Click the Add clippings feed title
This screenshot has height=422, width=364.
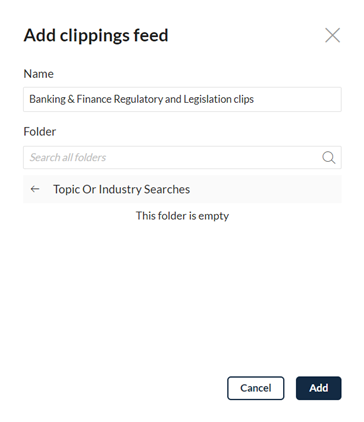(96, 35)
